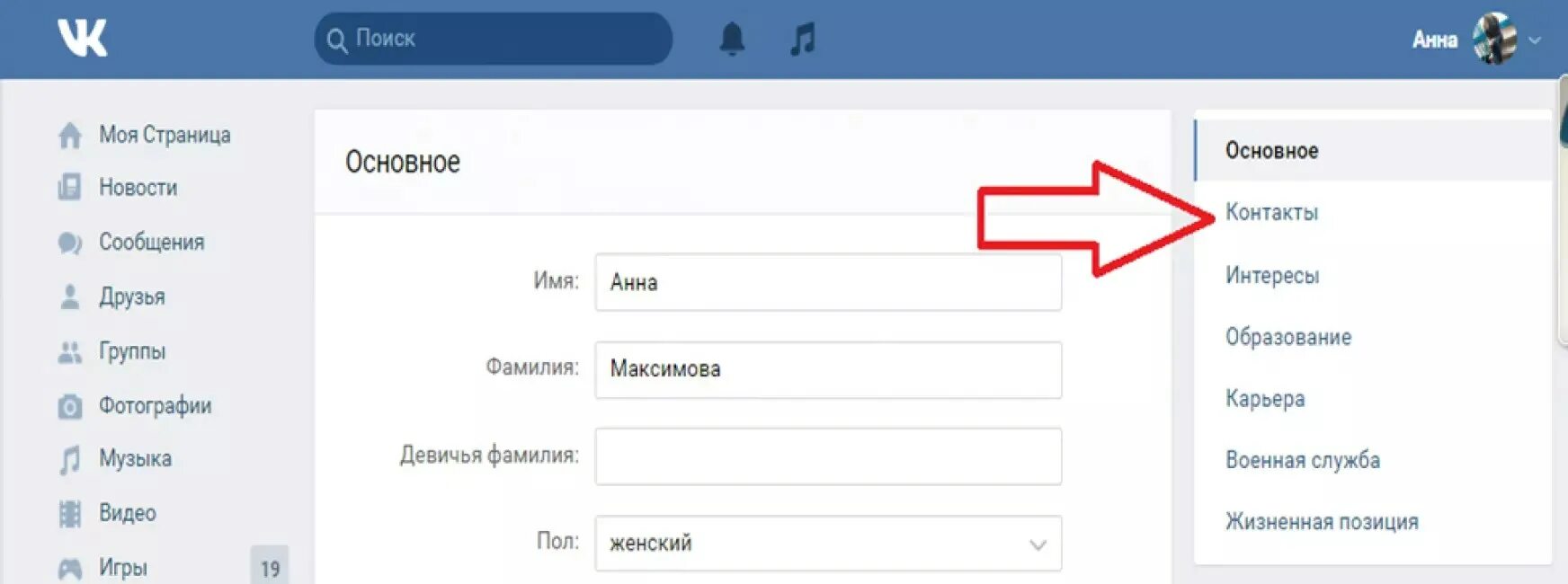Click the Поиск search field
The height and width of the screenshot is (584, 1568).
(x=494, y=39)
